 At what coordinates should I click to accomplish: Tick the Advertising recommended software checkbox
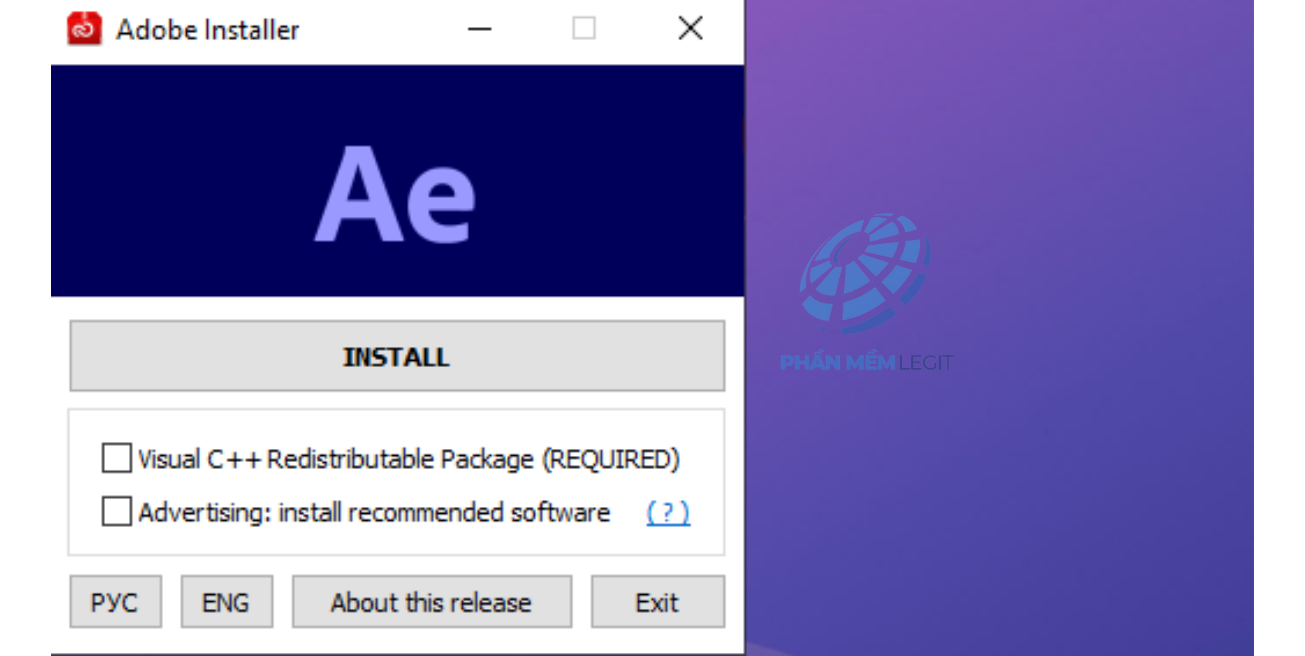pos(117,512)
